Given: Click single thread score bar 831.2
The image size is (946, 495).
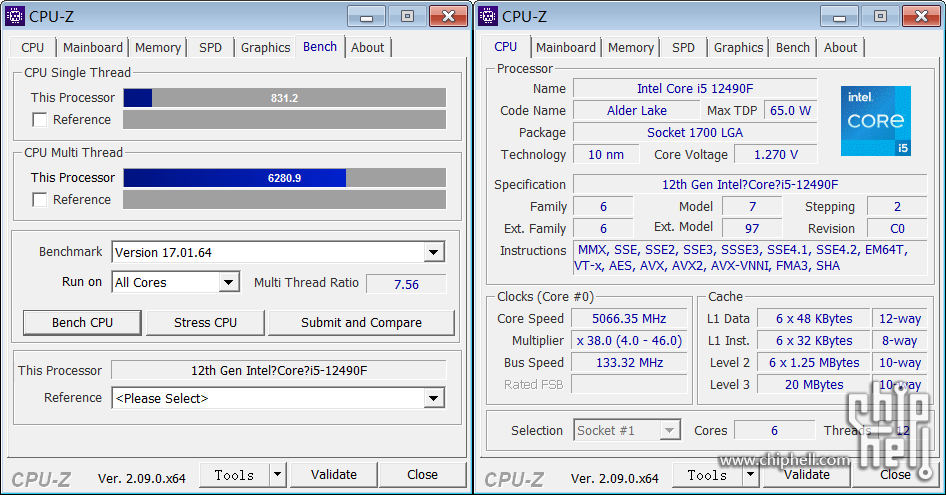Looking at the screenshot, I should [x=285, y=98].
